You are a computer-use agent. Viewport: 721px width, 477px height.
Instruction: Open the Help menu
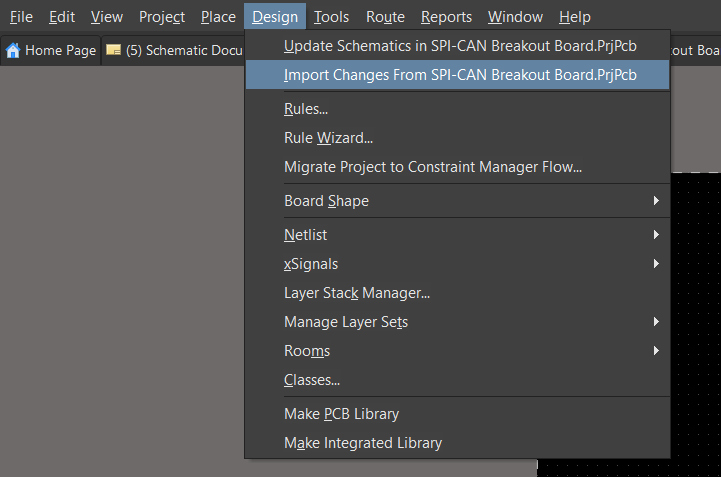574,17
